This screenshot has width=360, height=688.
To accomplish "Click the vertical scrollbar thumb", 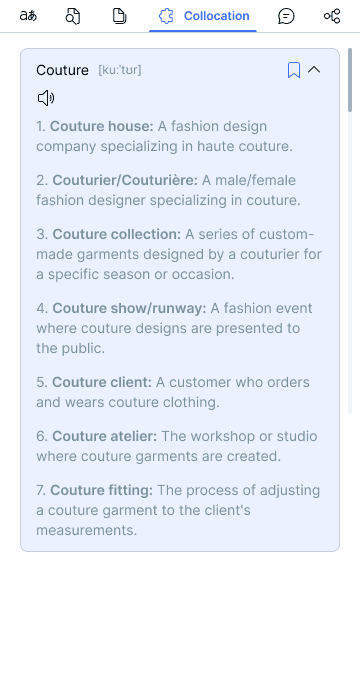I will click(350, 80).
